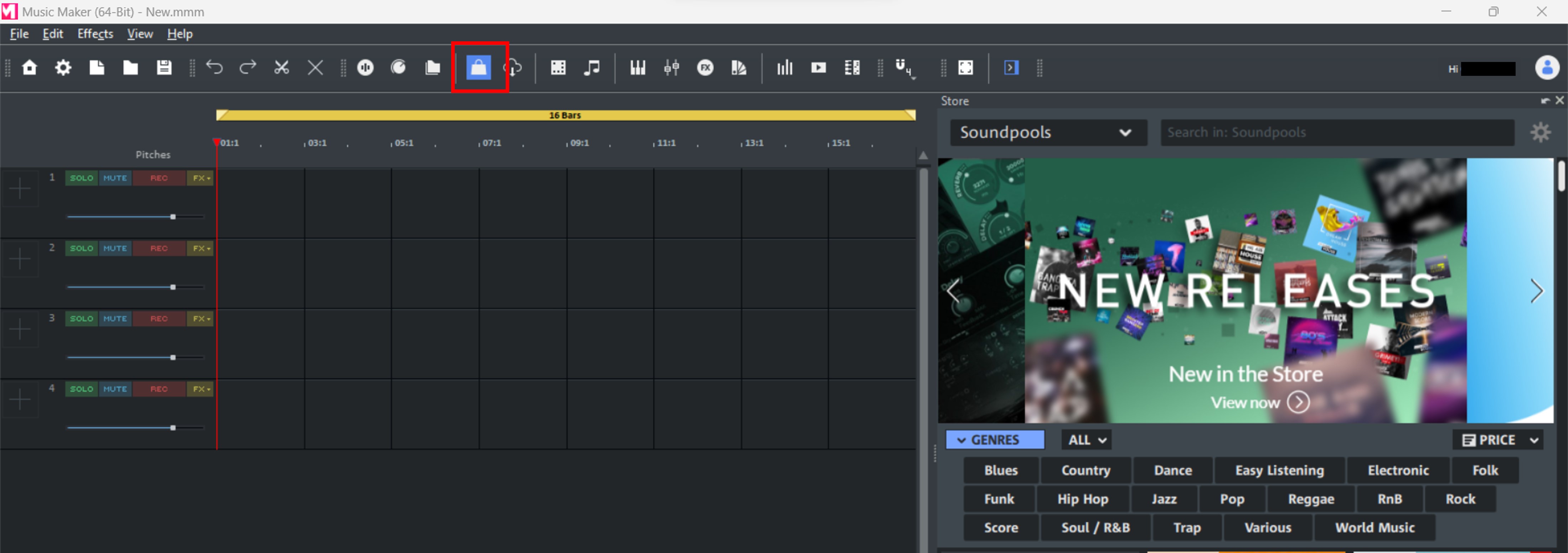Open the Mixer icon
The image size is (1568, 553).
click(x=671, y=68)
